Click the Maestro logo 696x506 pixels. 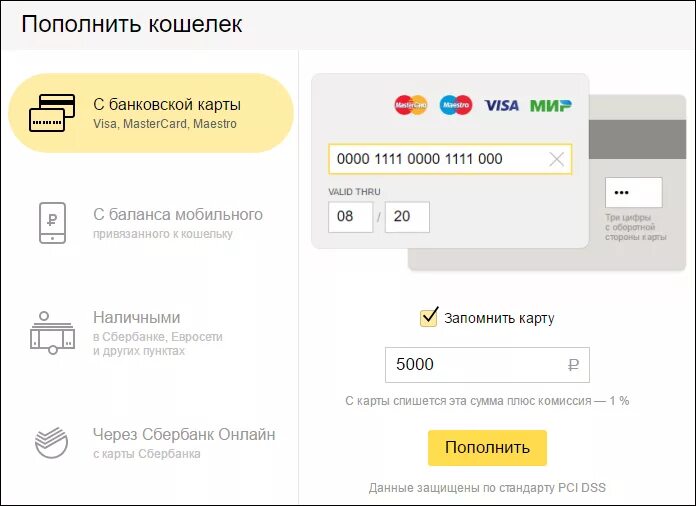pyautogui.click(x=456, y=105)
